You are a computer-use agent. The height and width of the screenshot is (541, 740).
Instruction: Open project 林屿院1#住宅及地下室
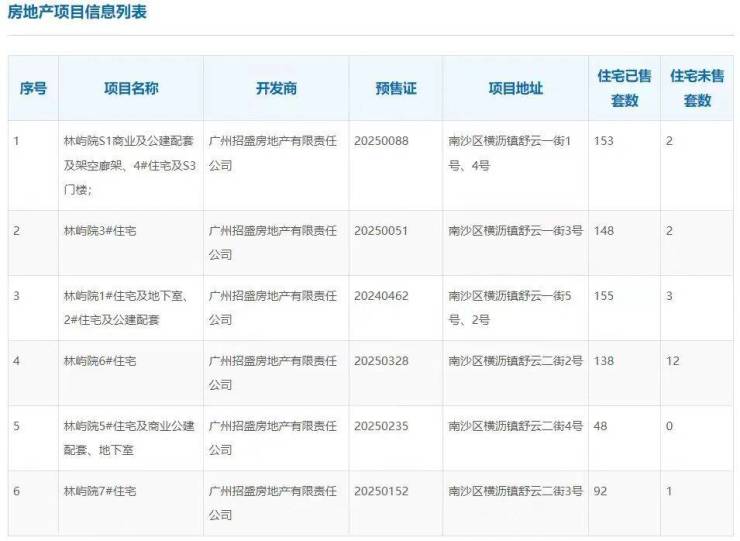(x=126, y=308)
